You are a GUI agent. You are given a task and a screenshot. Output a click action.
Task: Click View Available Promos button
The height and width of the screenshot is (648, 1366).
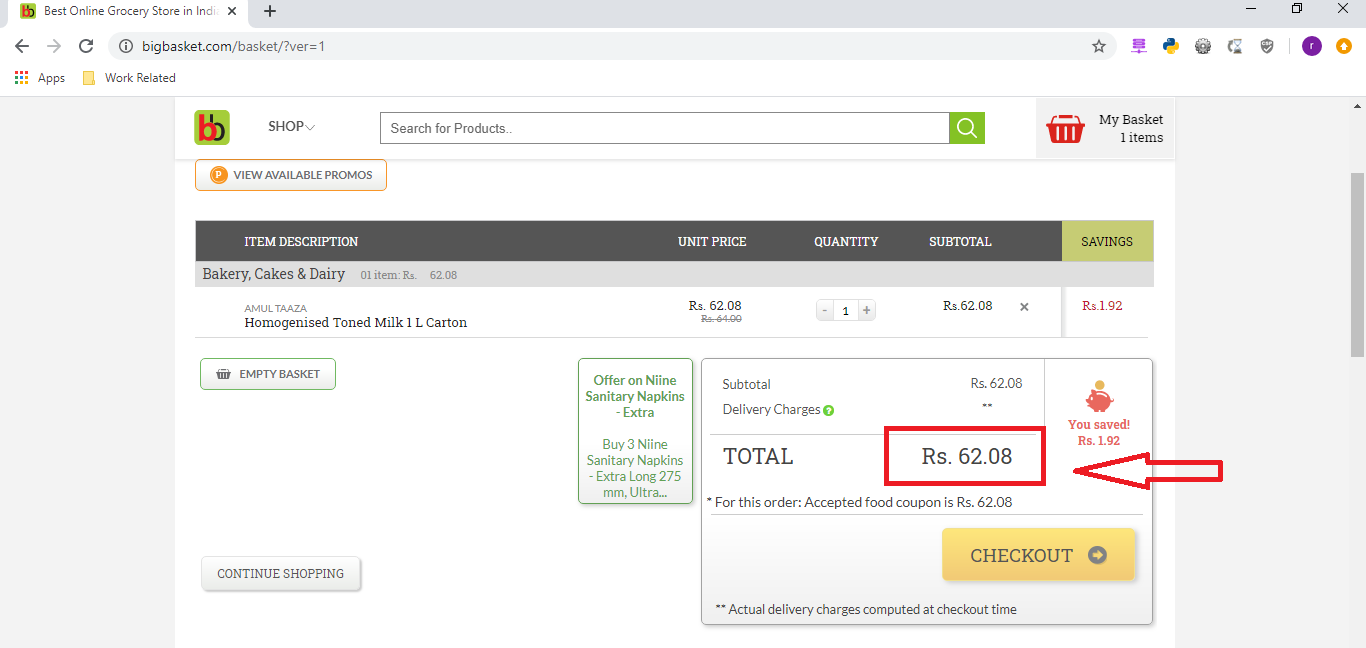tap(291, 175)
